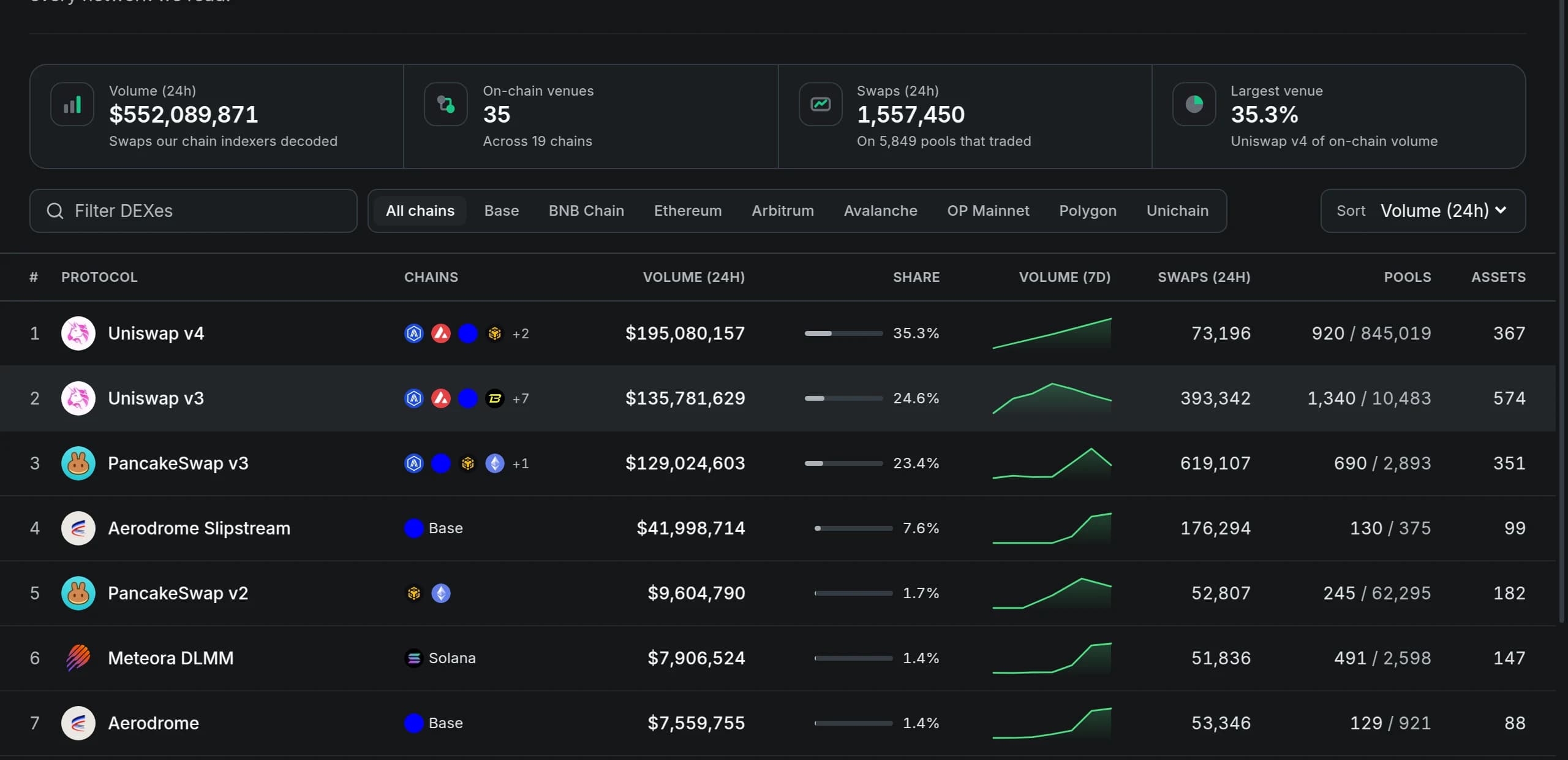Click the Arbitrum chain icon in Uniswap v3 row
Screen dimensions: 1568x760
pos(414,398)
